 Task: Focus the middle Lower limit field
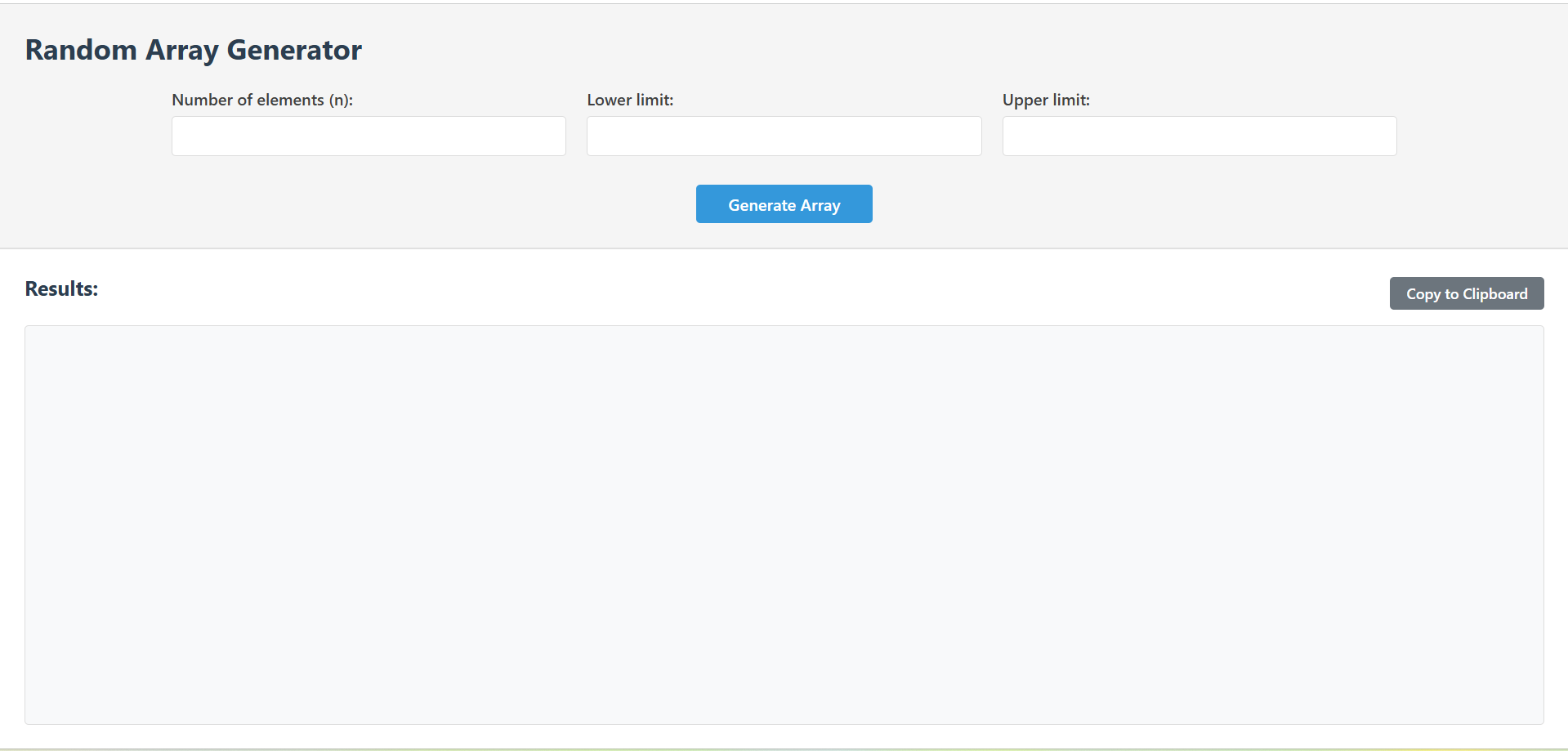click(x=784, y=136)
